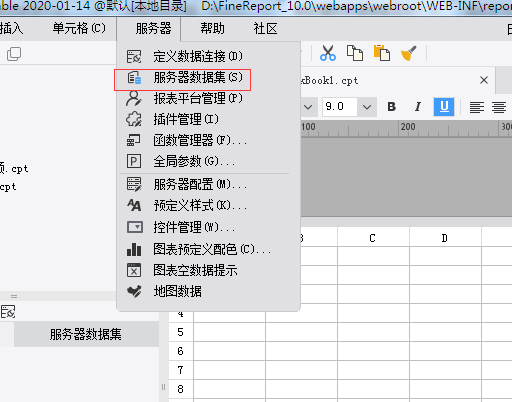512x402 pixels.
Task: Click the overlapping-squares icon in left toolbar
Action: point(14,54)
